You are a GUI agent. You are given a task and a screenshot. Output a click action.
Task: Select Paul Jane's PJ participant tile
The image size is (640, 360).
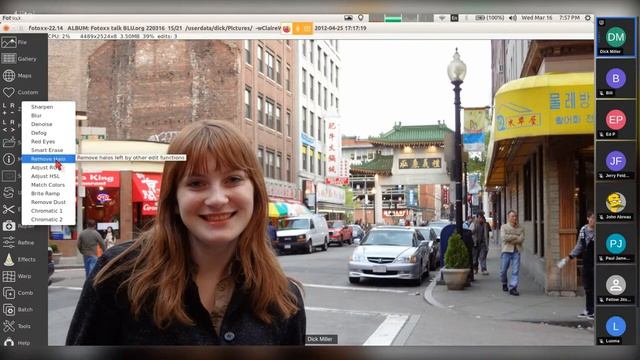[x=616, y=244]
